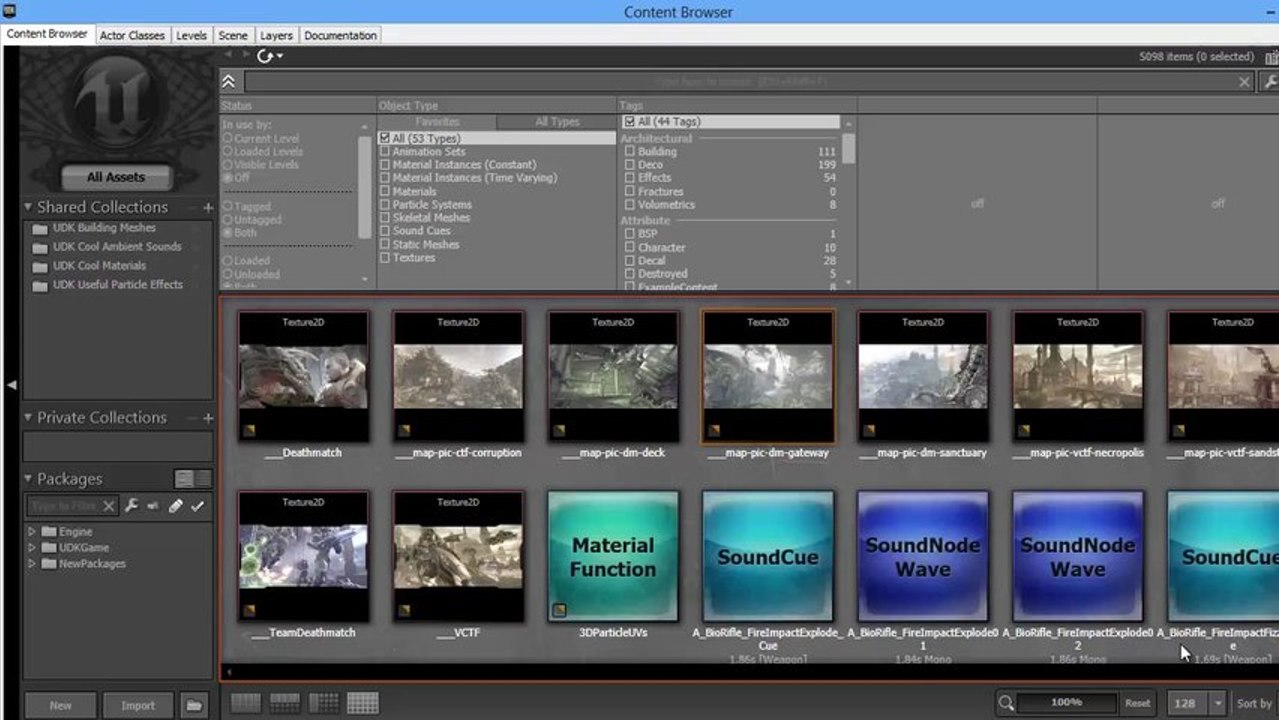This screenshot has height=720, width=1279.
Task: Switch to the Actor Classes tab
Action: [132, 35]
